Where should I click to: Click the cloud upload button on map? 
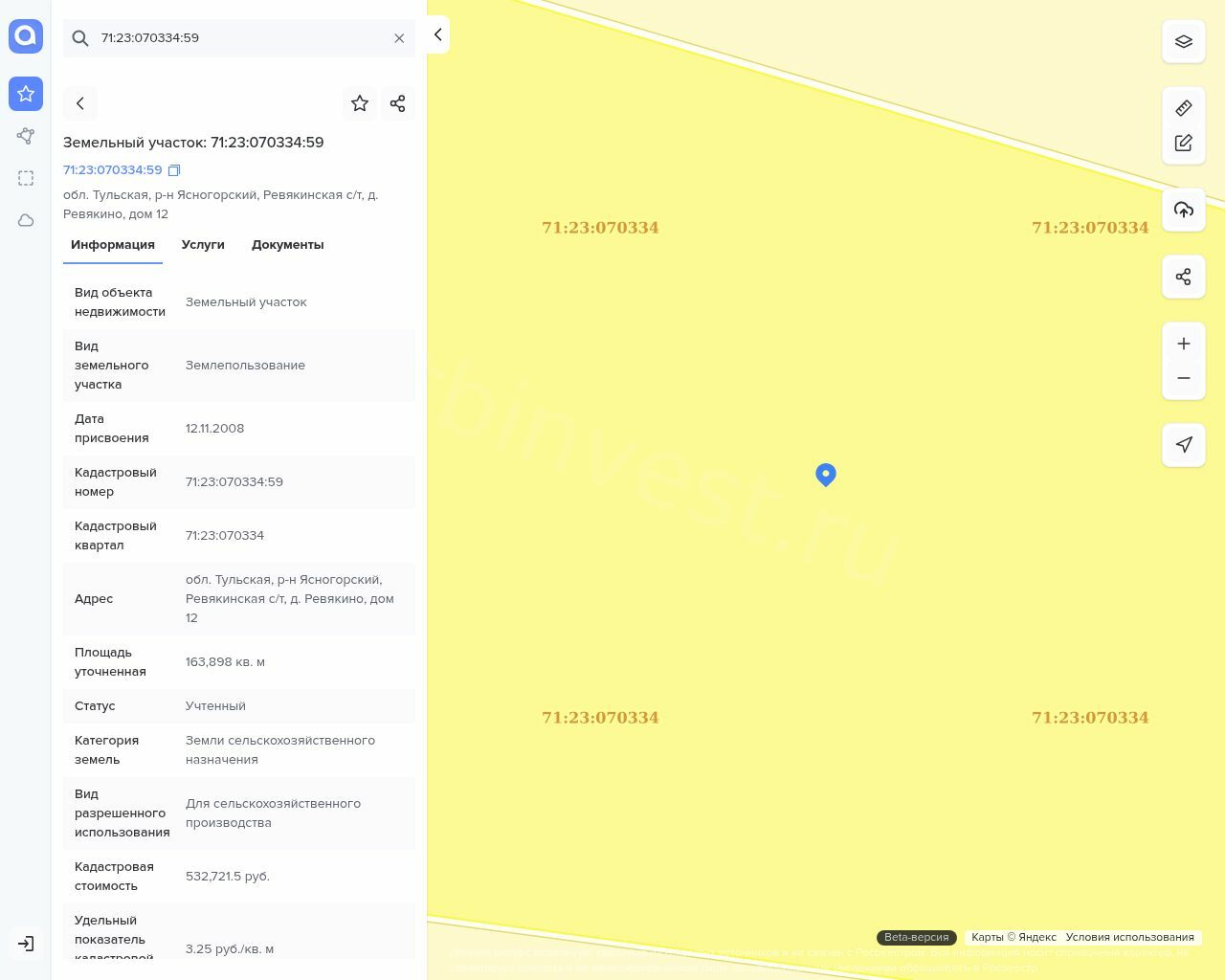point(1184,210)
